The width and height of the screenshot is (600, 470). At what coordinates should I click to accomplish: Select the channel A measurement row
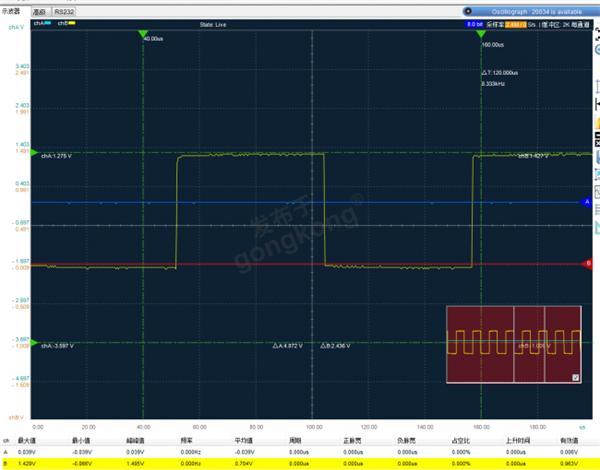click(300, 452)
